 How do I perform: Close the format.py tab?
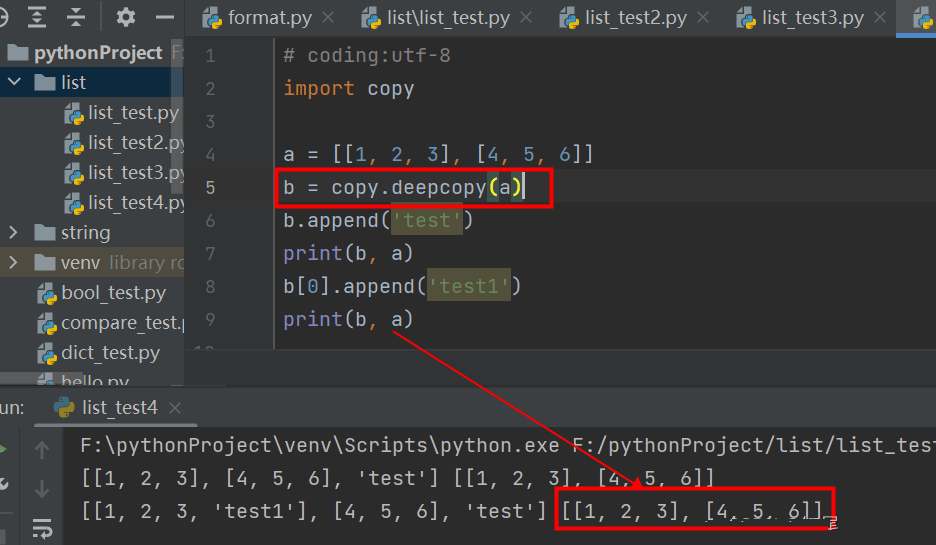tap(328, 18)
